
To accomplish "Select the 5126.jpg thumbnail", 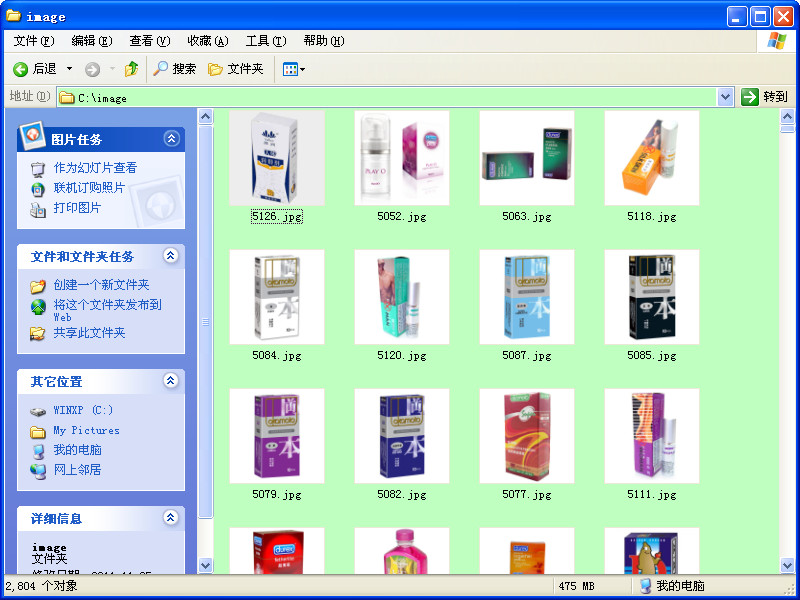I will click(x=277, y=158).
